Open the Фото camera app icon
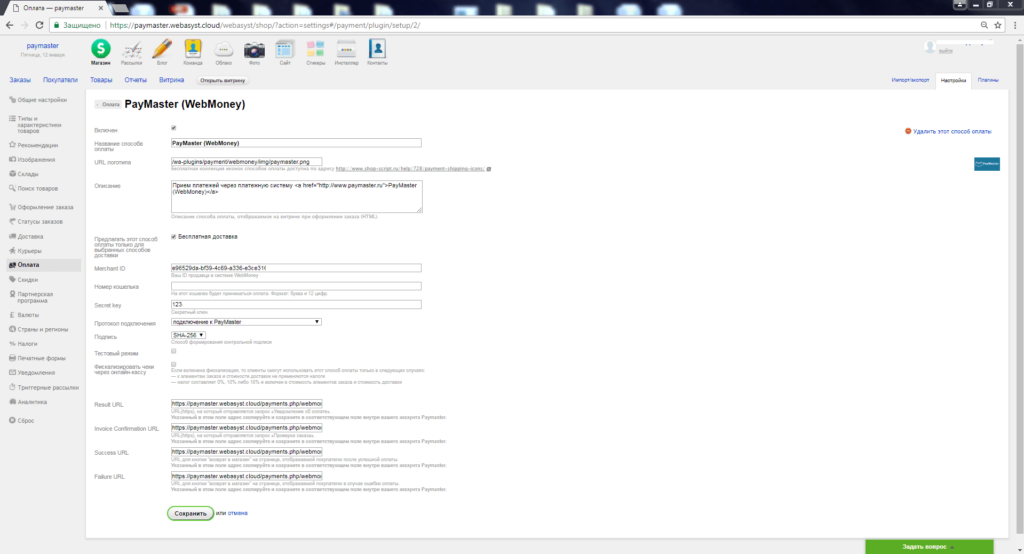The width and height of the screenshot is (1024, 554). pos(254,52)
